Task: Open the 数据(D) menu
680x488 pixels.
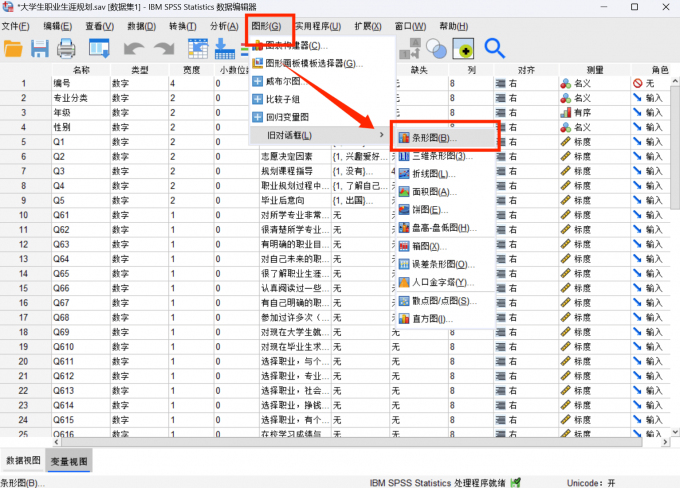Action: (141, 26)
